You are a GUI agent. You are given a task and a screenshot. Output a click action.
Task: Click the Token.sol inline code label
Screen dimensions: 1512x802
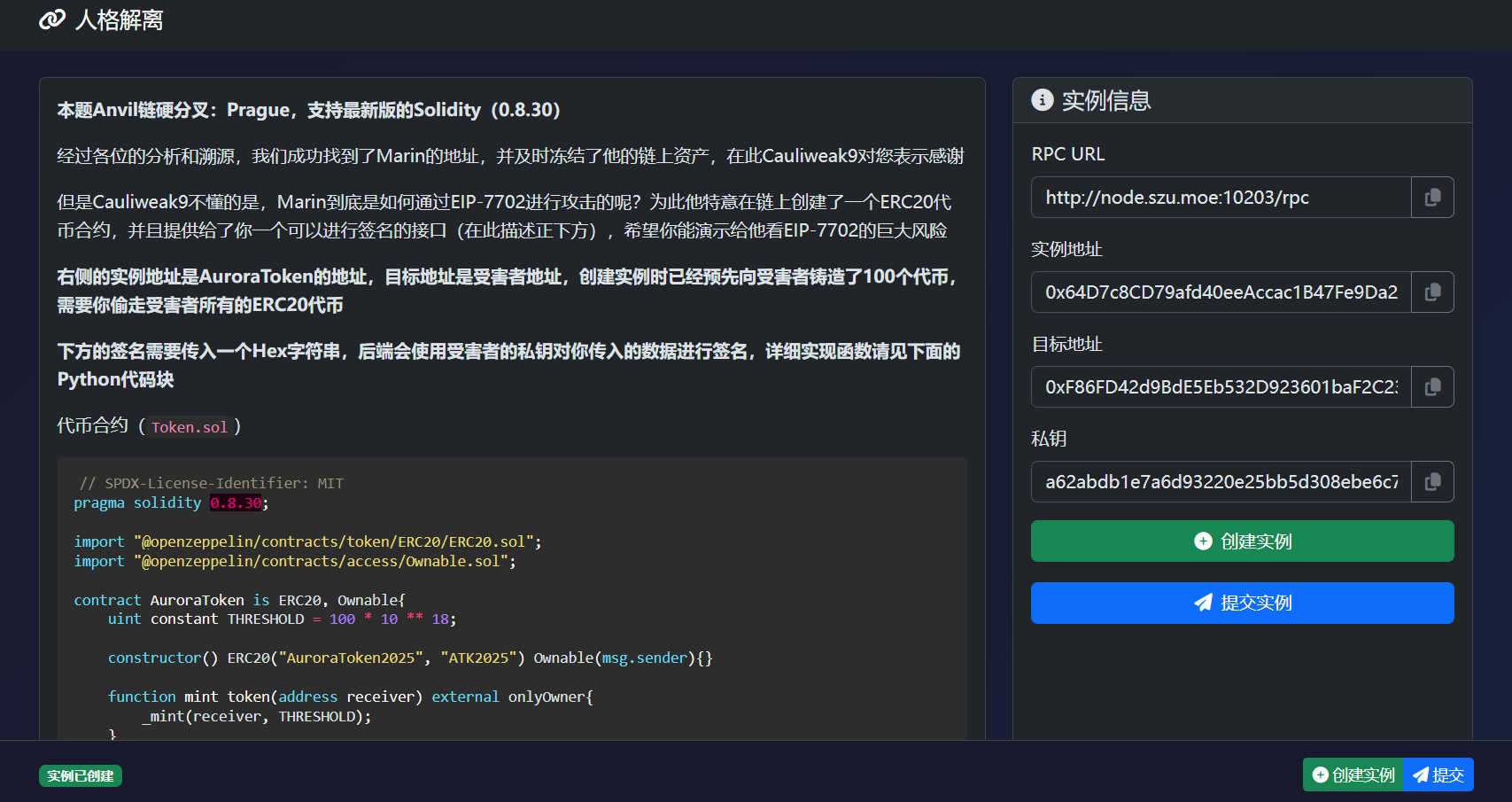pyautogui.click(x=189, y=427)
